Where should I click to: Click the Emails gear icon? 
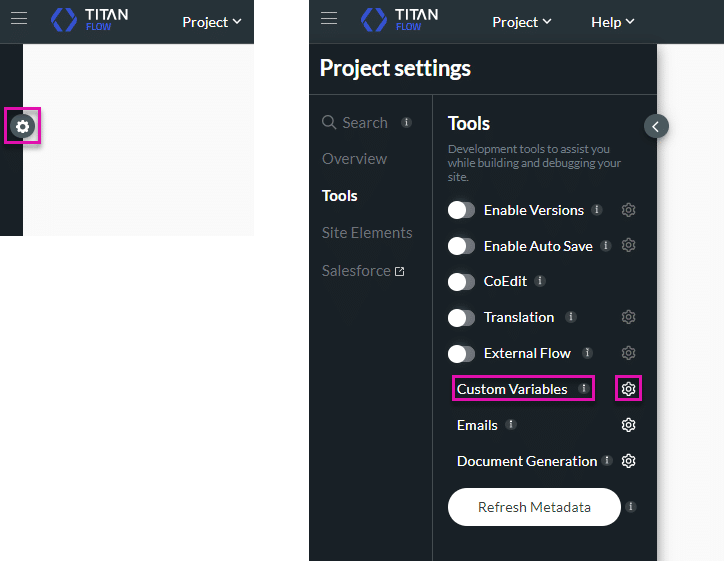click(628, 425)
